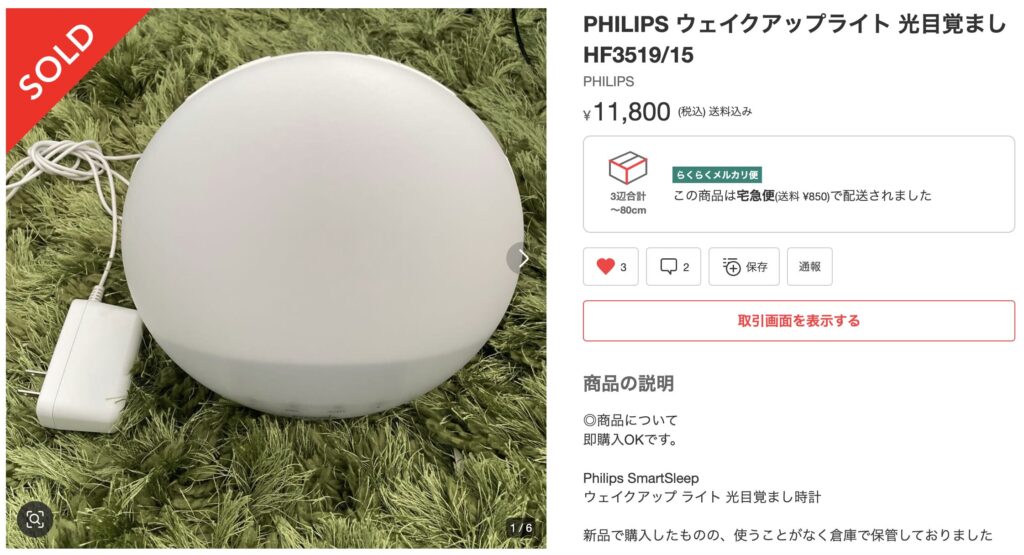Viewport: 1024px width, 555px height.
Task: Click the ¥11,800 price text
Action: 627,112
